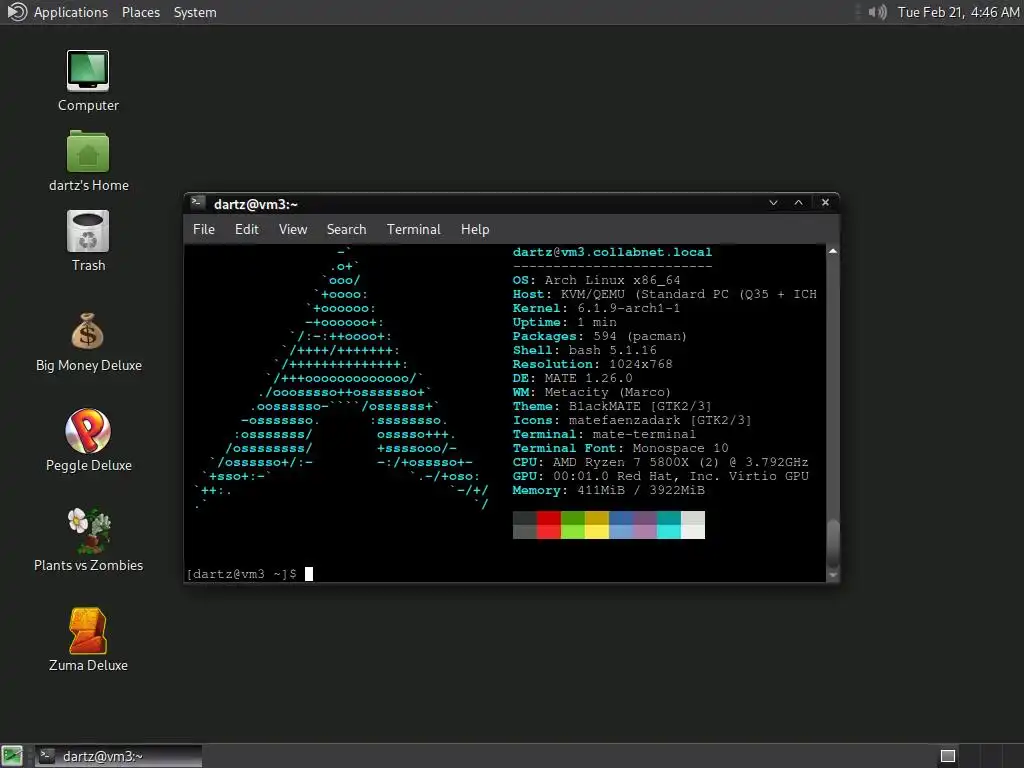This screenshot has width=1024, height=768.
Task: Click the Kernel: 6.1.9-arch1-1 line
Action: coord(596,308)
